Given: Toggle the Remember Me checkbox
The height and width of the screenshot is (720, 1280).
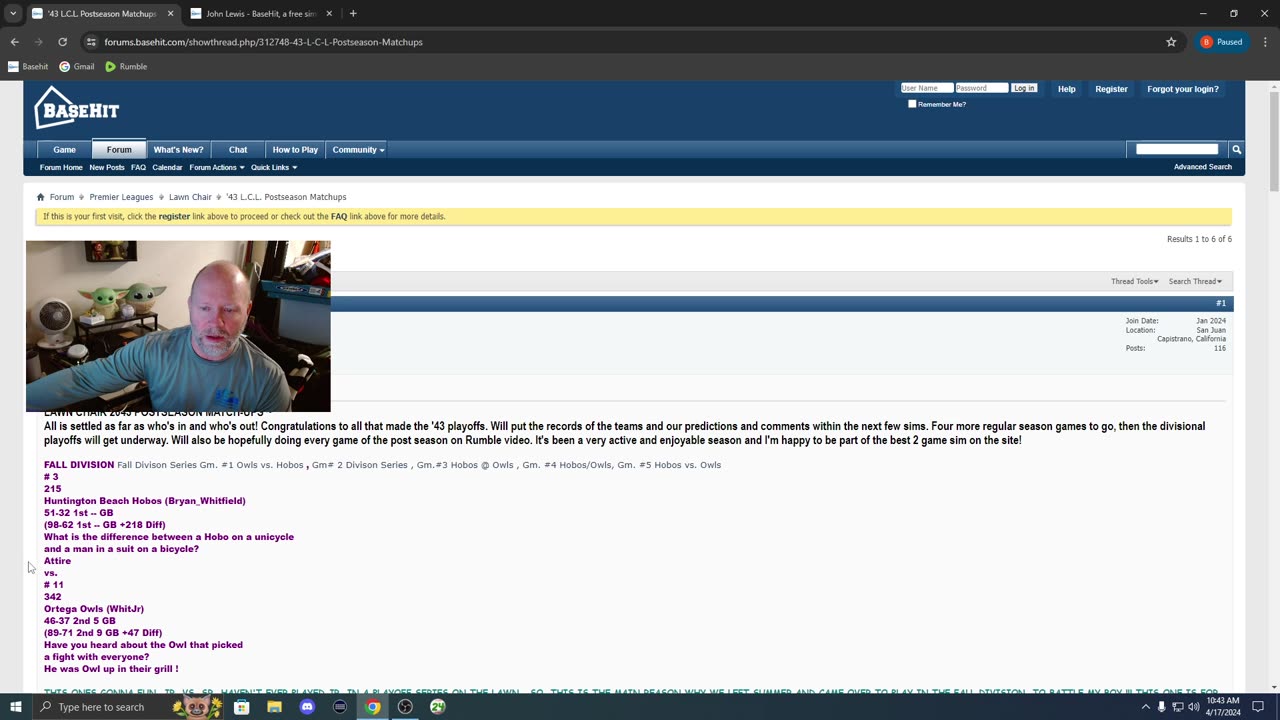Looking at the screenshot, I should point(912,104).
